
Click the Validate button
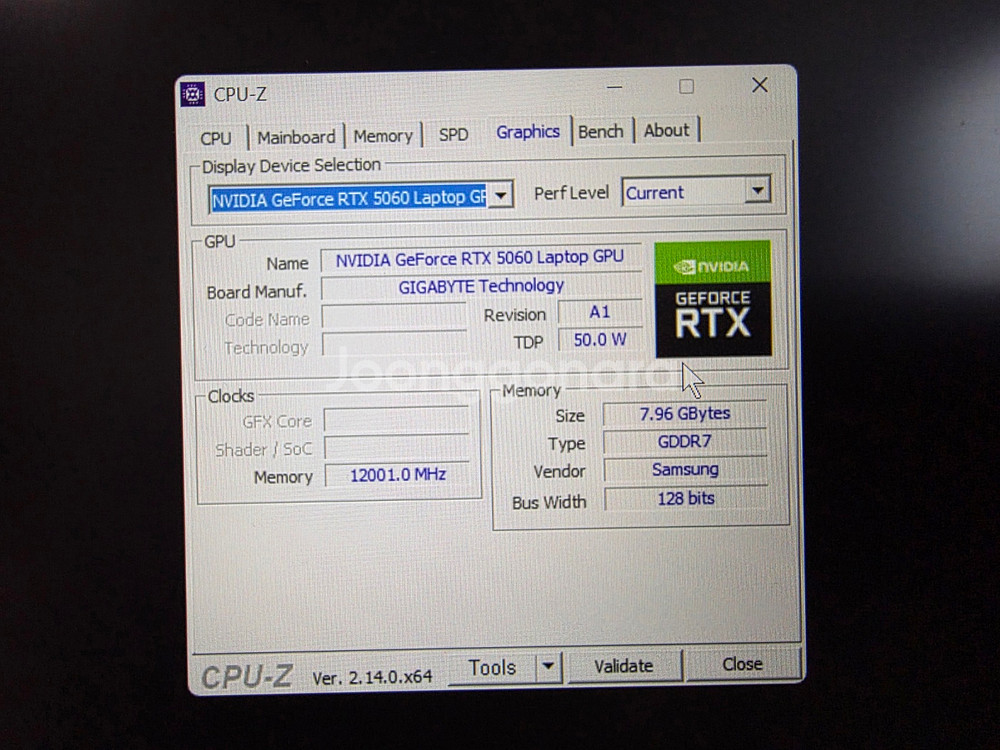[624, 666]
